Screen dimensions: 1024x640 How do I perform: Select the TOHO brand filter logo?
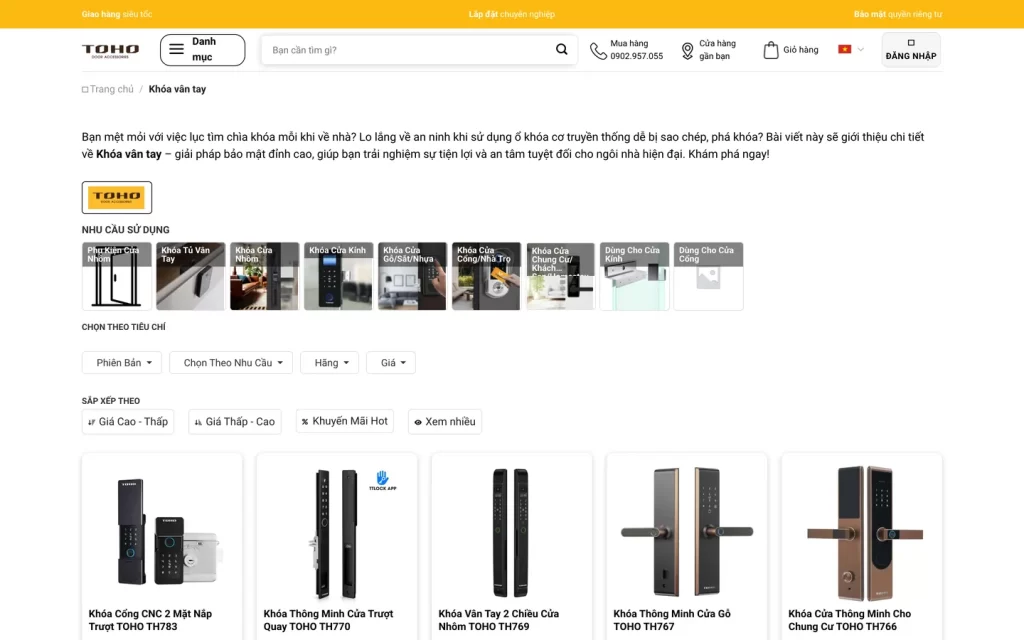[x=117, y=197]
